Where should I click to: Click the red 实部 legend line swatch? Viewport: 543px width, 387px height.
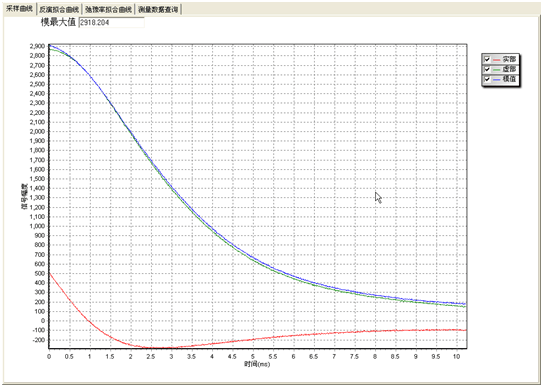click(x=496, y=60)
